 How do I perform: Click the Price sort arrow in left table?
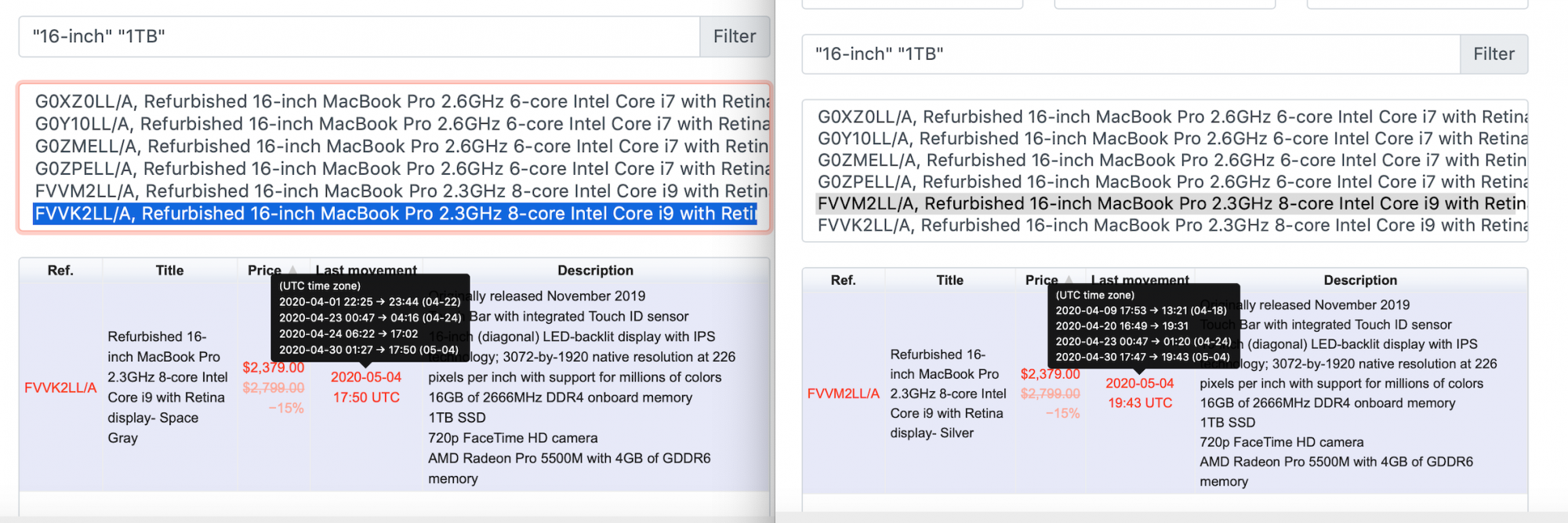coord(292,271)
